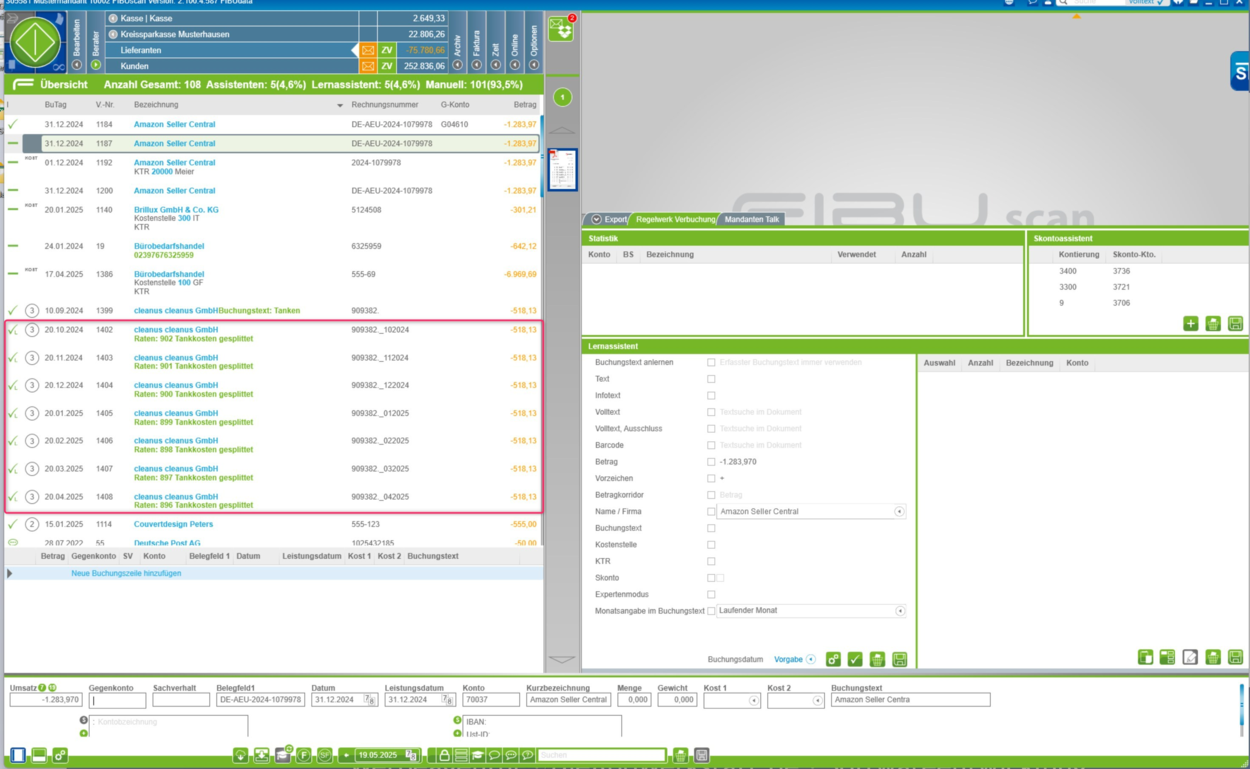The image size is (1250, 769).
Task: Expand the new booking line row arrow
Action: pos(10,574)
